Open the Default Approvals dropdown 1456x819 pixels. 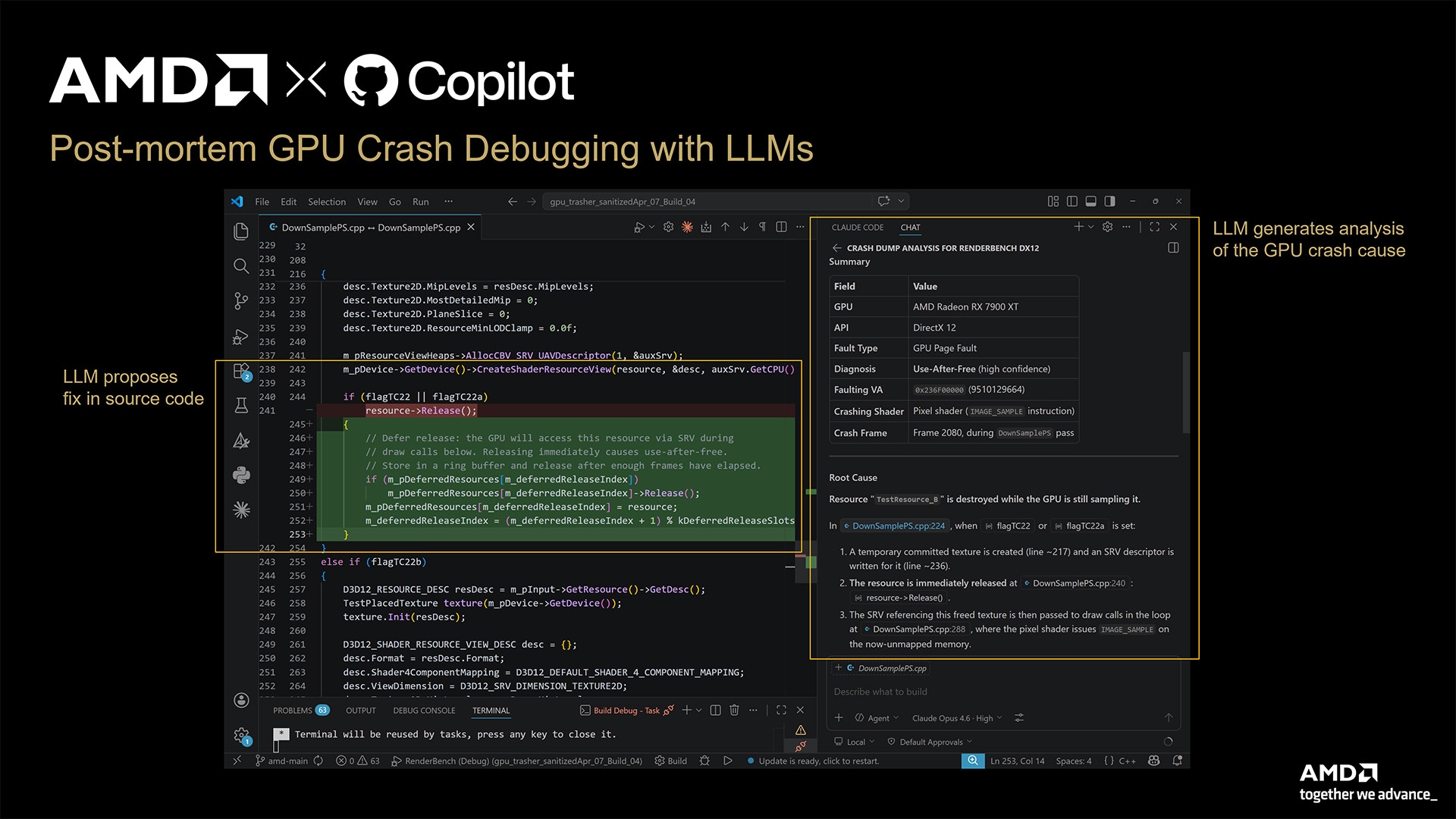(930, 742)
